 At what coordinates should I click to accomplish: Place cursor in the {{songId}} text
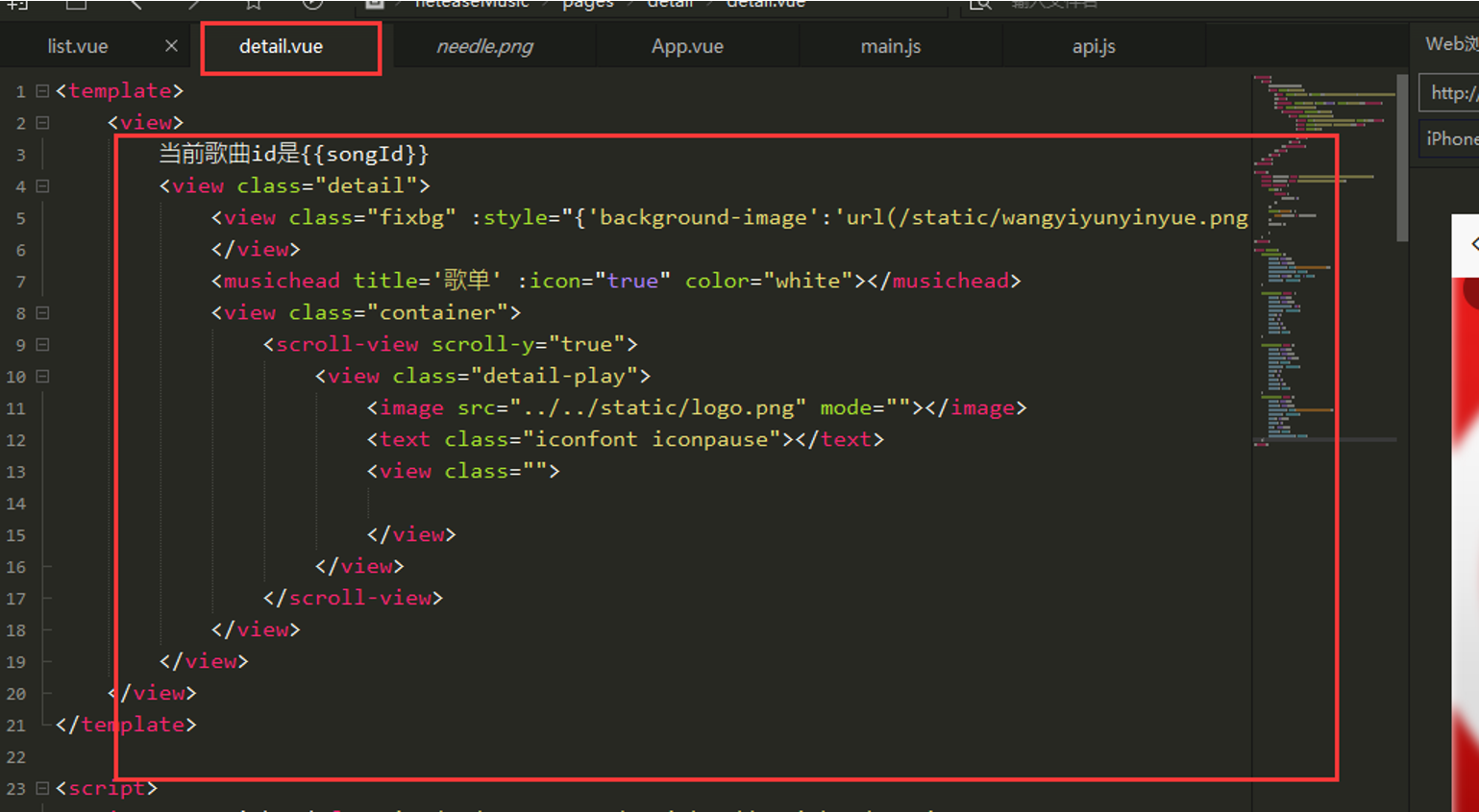(x=365, y=154)
